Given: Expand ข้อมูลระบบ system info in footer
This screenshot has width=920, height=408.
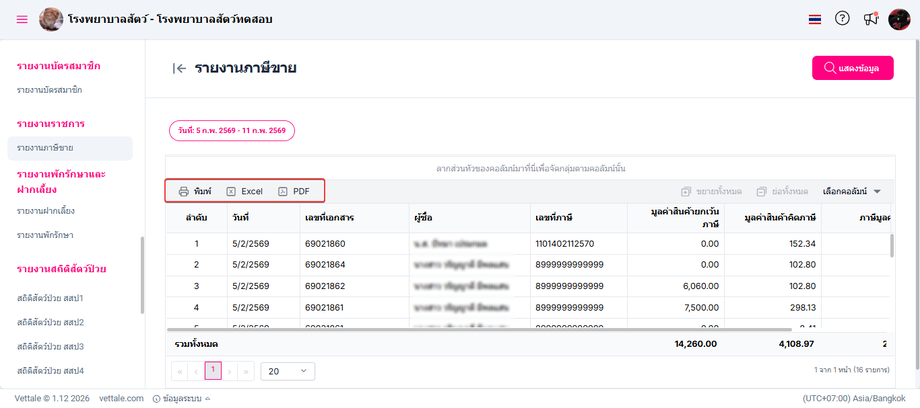Looking at the screenshot, I should pos(181,399).
